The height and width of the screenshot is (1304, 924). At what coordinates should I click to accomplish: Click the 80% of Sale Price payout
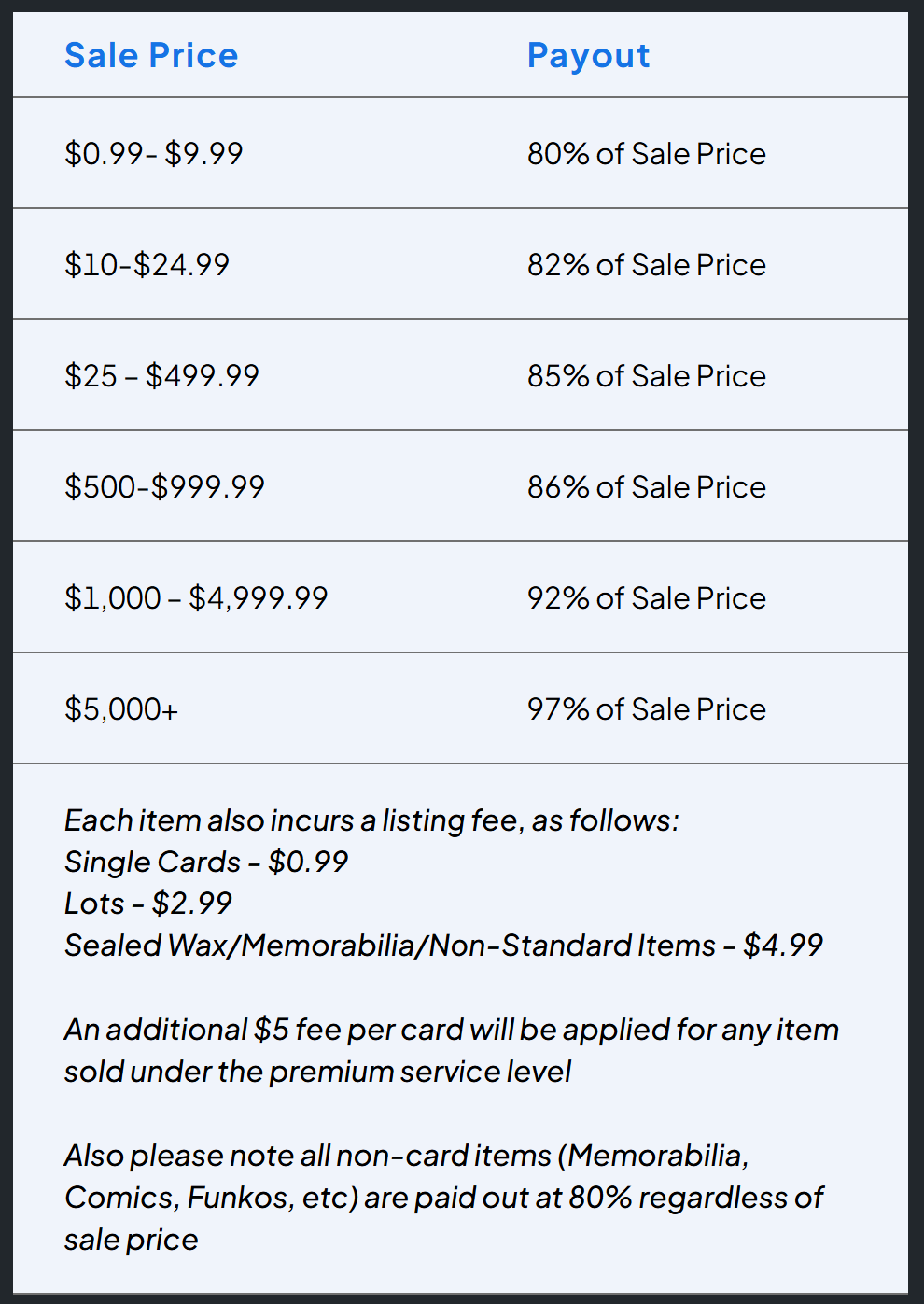click(x=646, y=153)
